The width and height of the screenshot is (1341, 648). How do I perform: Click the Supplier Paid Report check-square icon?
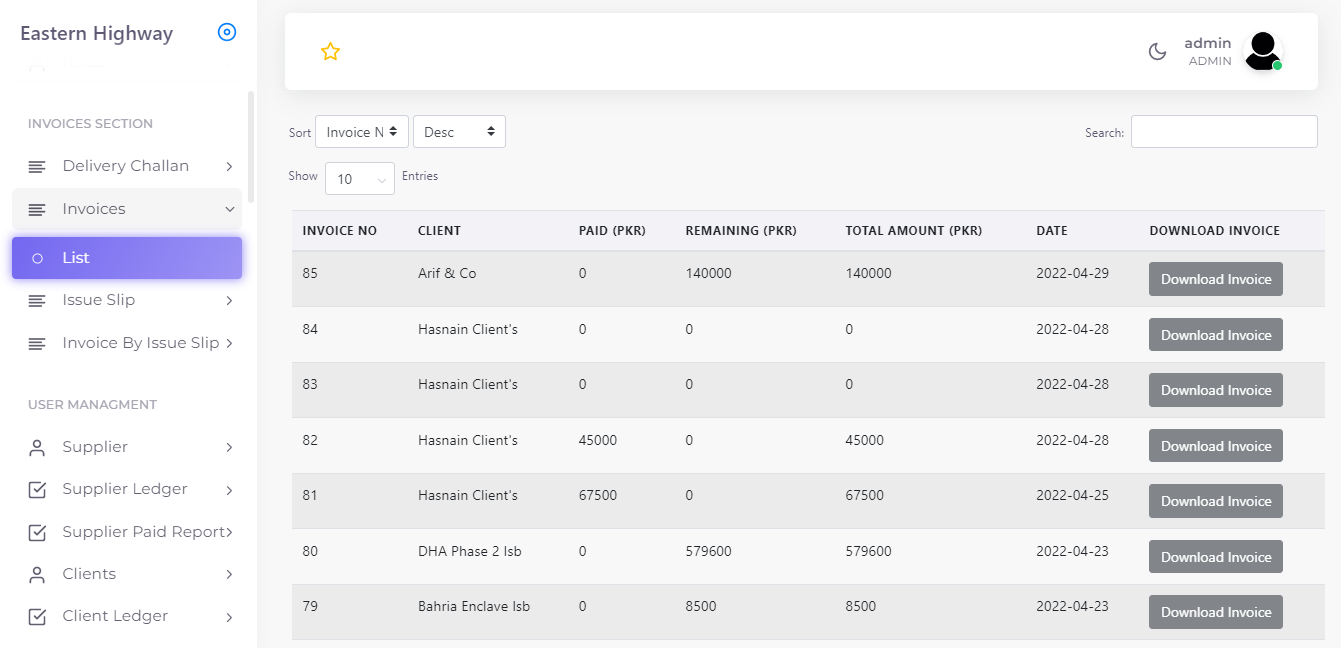[37, 532]
